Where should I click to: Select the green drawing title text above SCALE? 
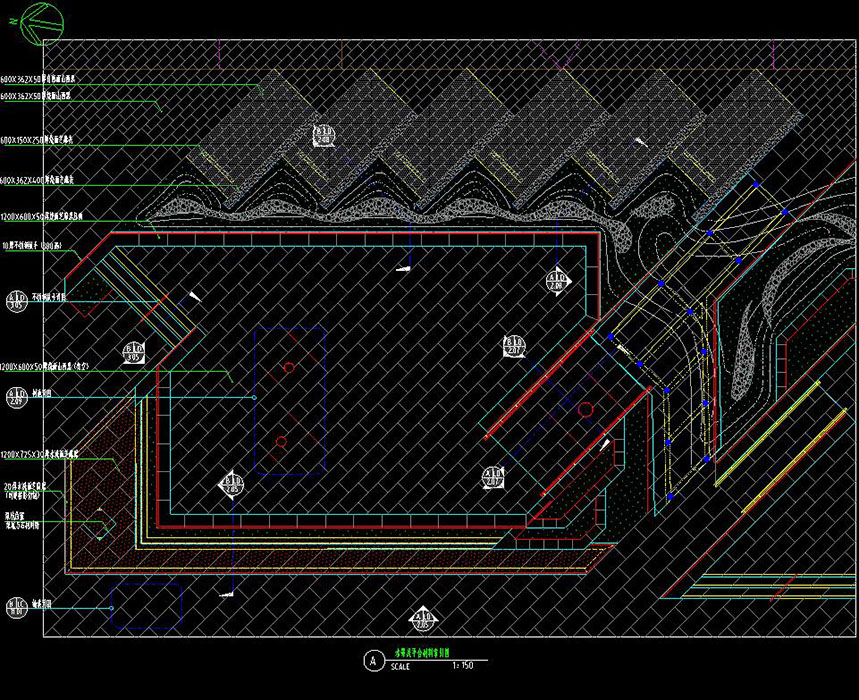(x=423, y=652)
